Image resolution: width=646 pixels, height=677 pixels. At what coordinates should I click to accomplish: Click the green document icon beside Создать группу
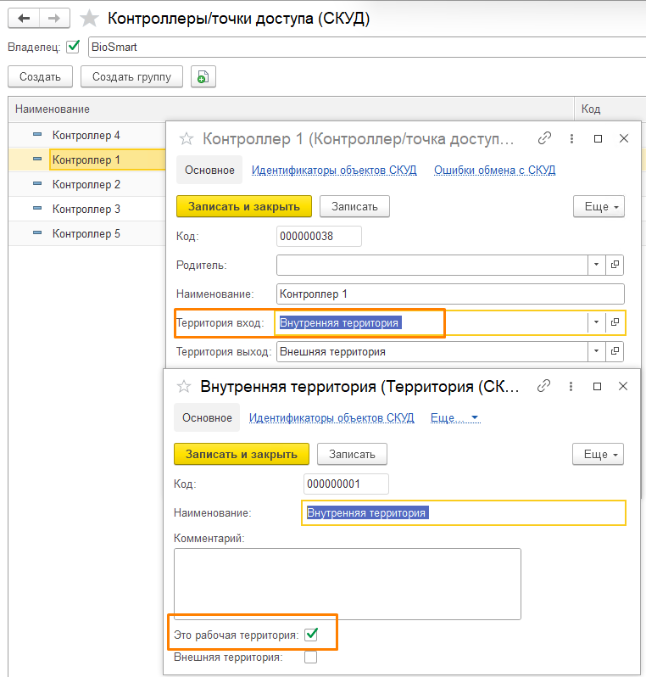(204, 77)
